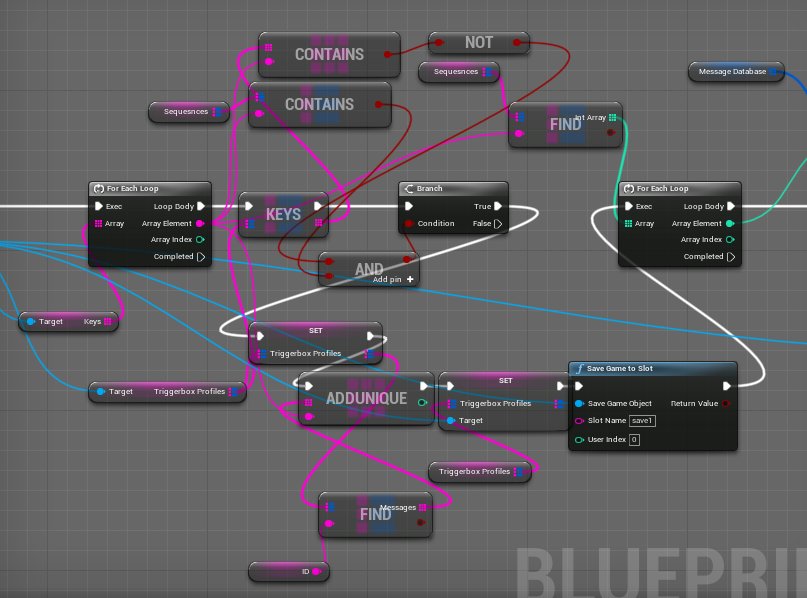
Task: Click the ID node pink output pin
Action: click(x=317, y=571)
